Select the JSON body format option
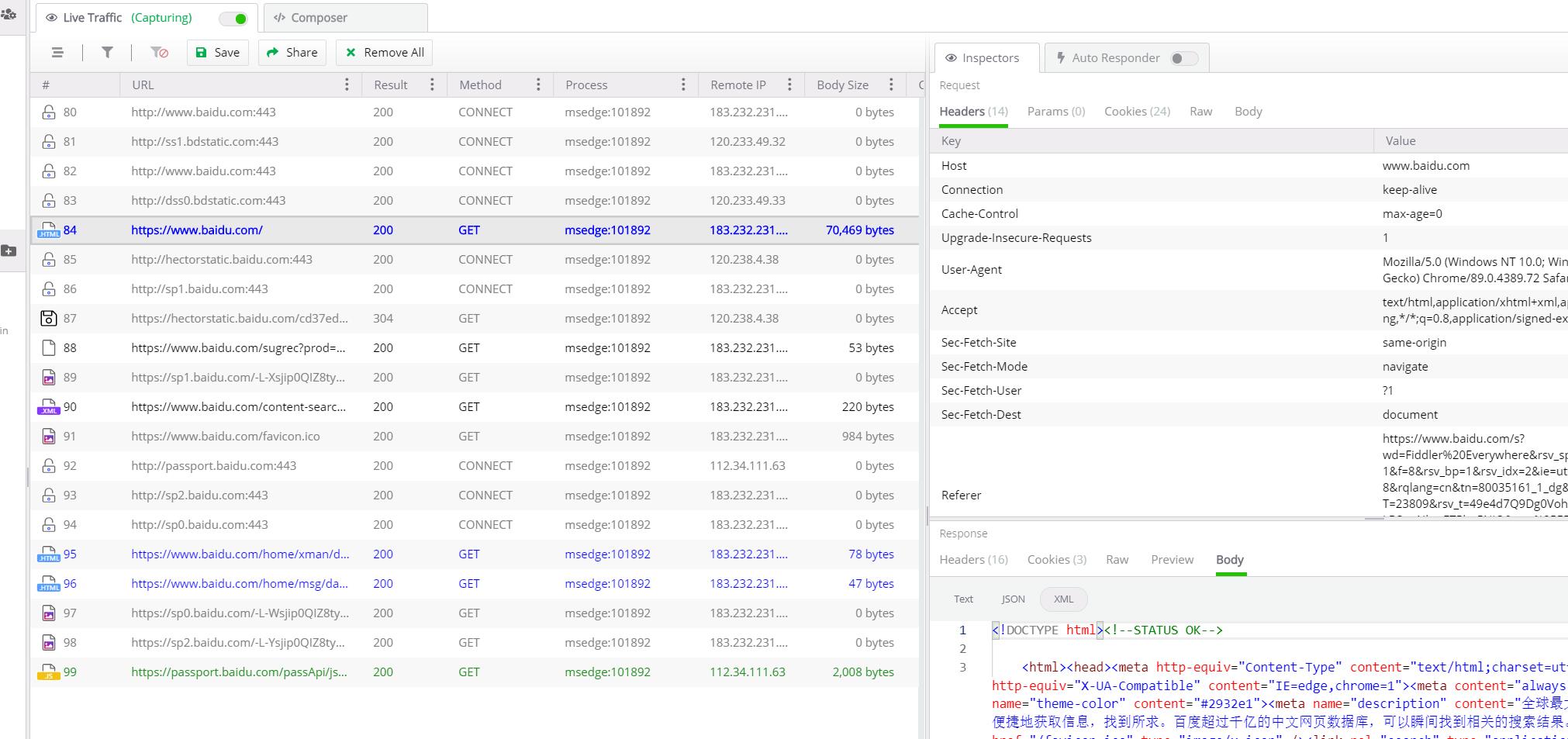The image size is (1568, 739). click(1013, 599)
